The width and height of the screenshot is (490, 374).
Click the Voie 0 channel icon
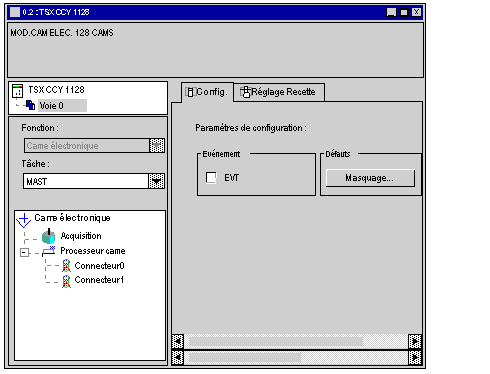click(30, 105)
